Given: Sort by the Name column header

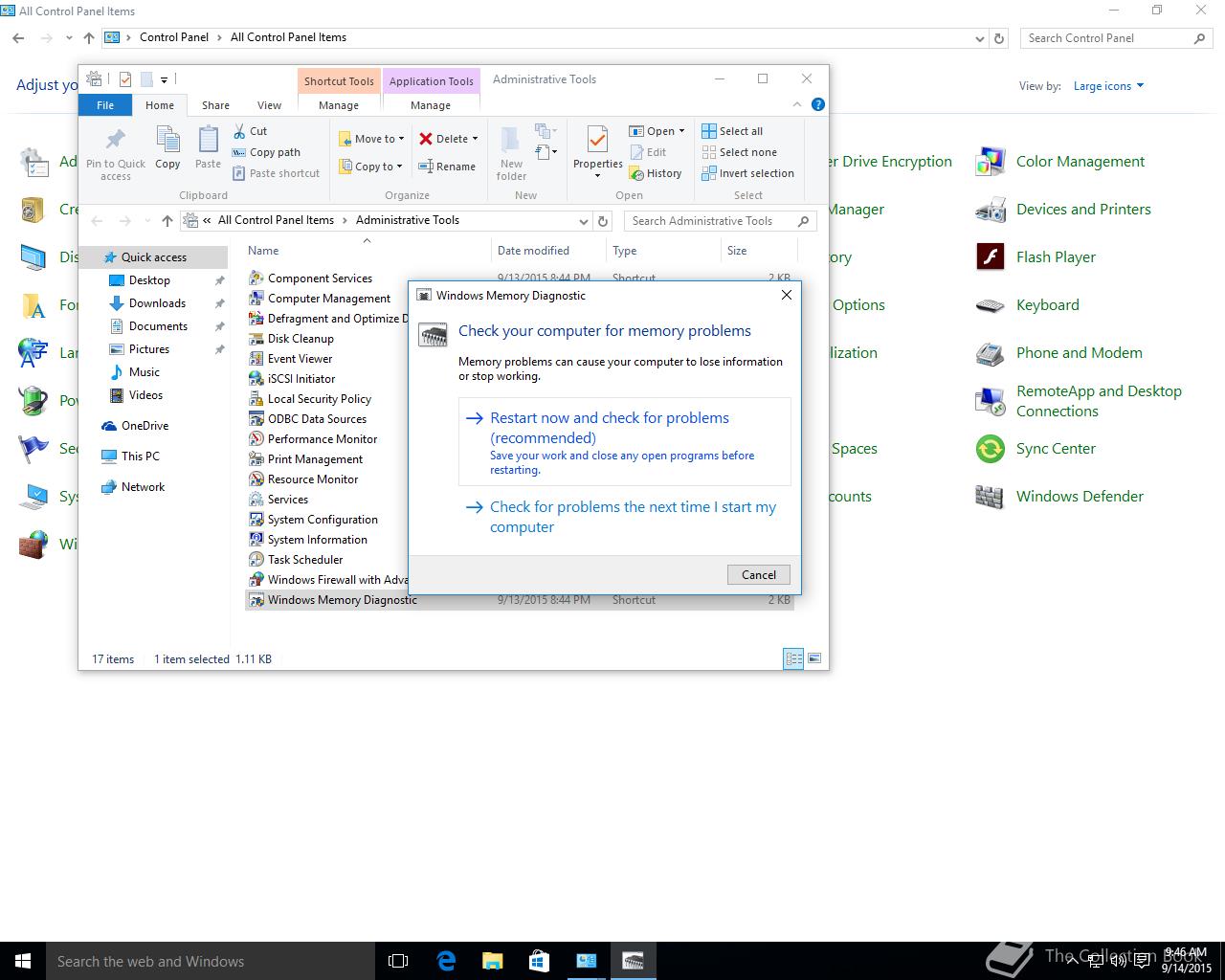Looking at the screenshot, I should [263, 251].
